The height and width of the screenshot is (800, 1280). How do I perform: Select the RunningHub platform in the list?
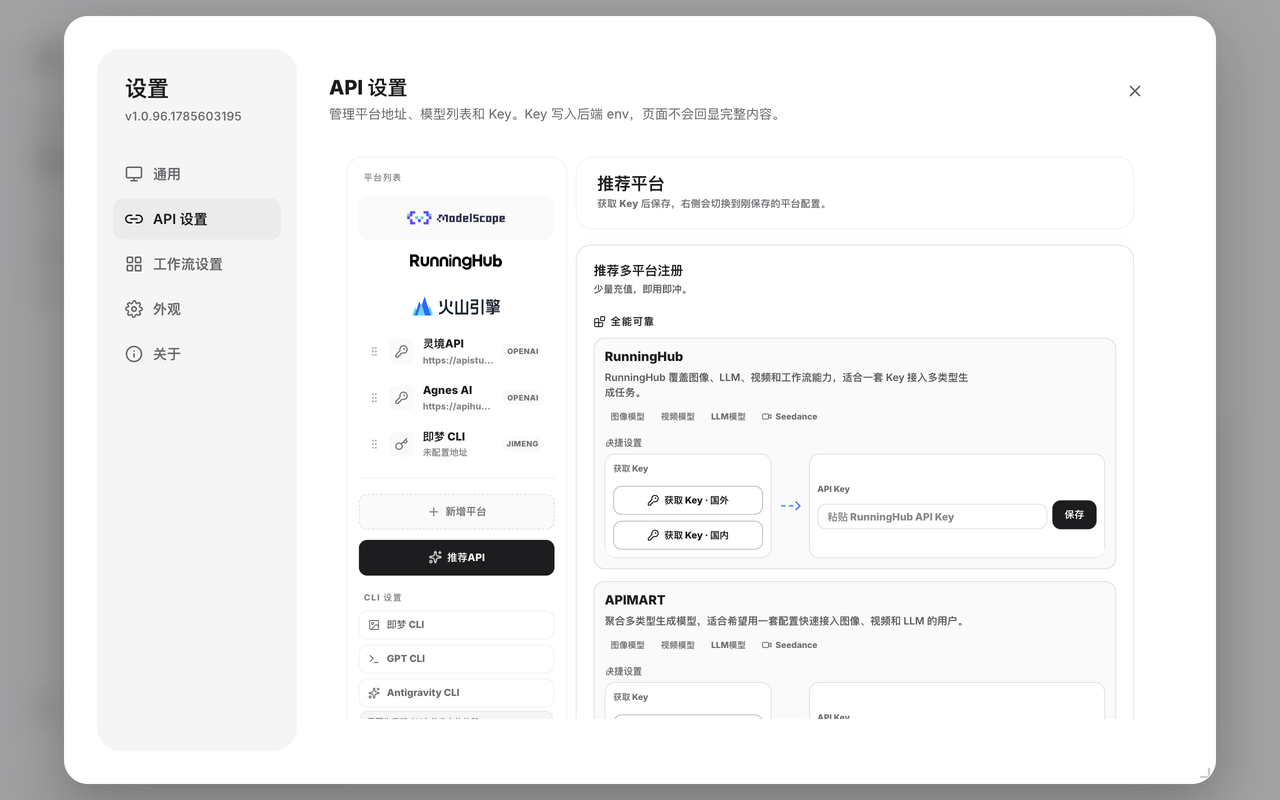pos(456,261)
